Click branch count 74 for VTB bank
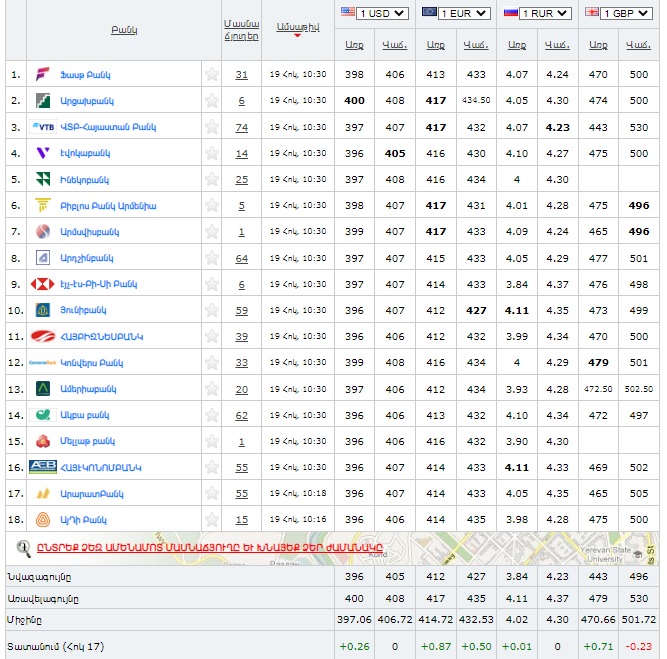The image size is (667, 659). click(x=241, y=127)
